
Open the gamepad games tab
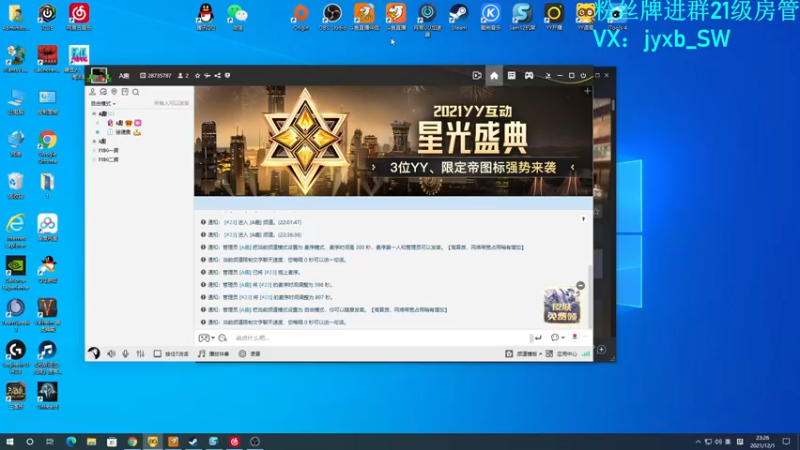coord(529,76)
